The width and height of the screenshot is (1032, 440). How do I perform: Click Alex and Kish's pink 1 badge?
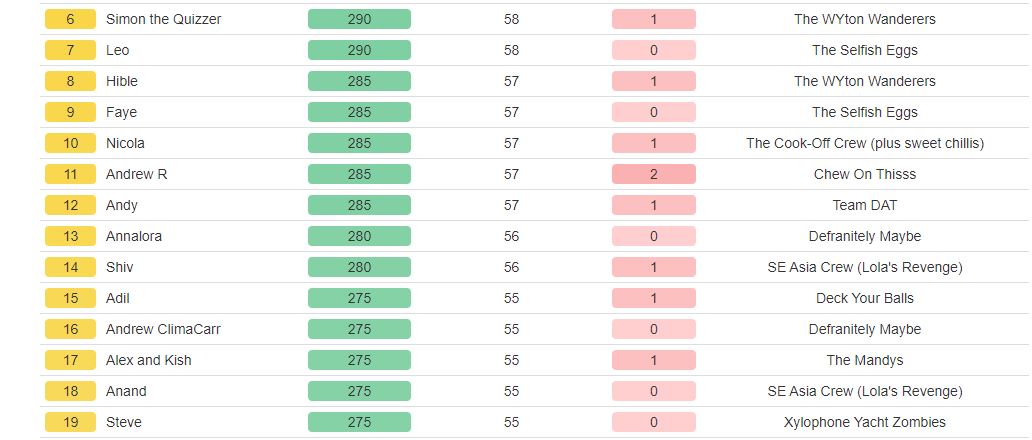click(654, 359)
